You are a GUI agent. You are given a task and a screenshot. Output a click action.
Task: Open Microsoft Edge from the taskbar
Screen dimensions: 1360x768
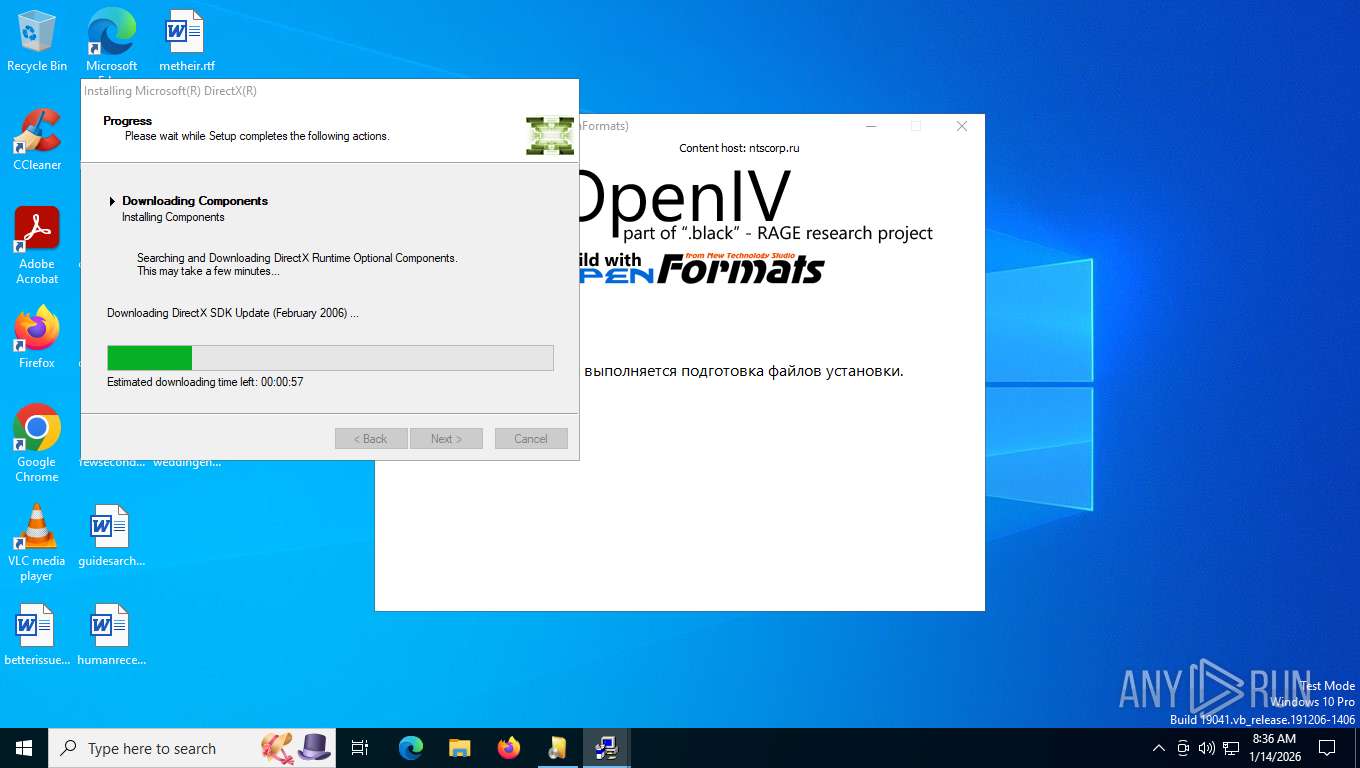coord(411,748)
